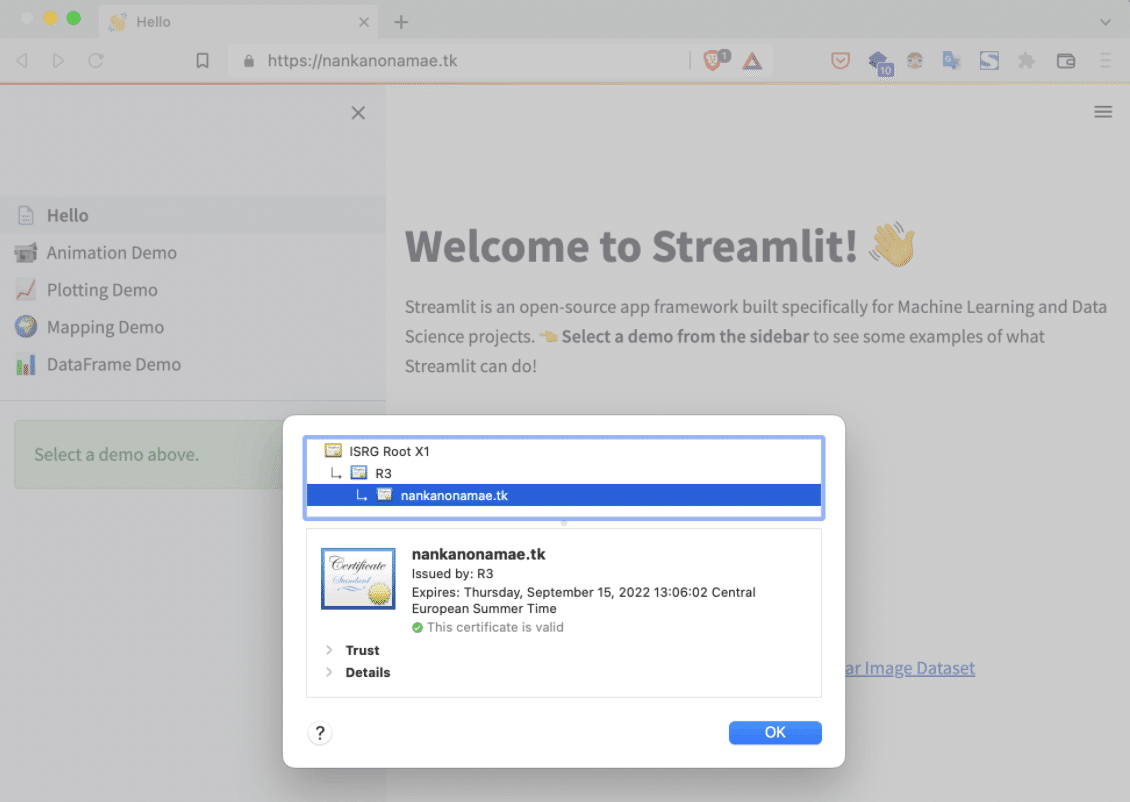Open the extension with 10 badge
This screenshot has width=1130, height=802.
tap(880, 63)
